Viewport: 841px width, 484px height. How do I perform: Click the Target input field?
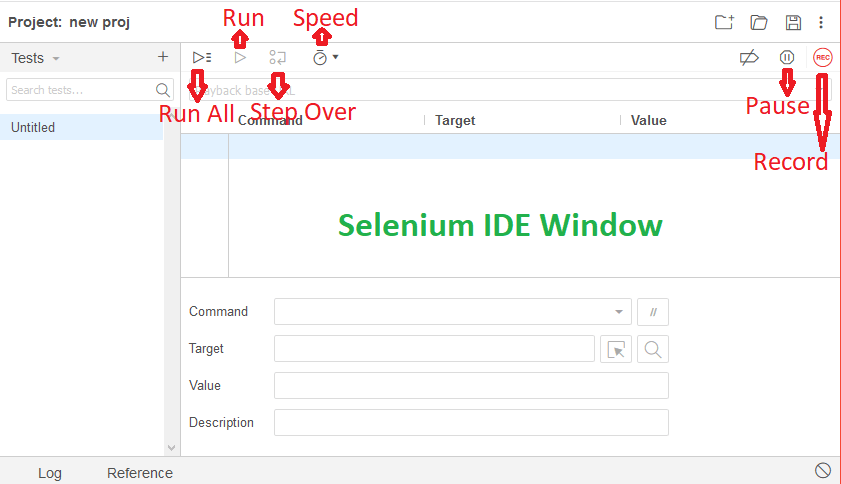(434, 349)
